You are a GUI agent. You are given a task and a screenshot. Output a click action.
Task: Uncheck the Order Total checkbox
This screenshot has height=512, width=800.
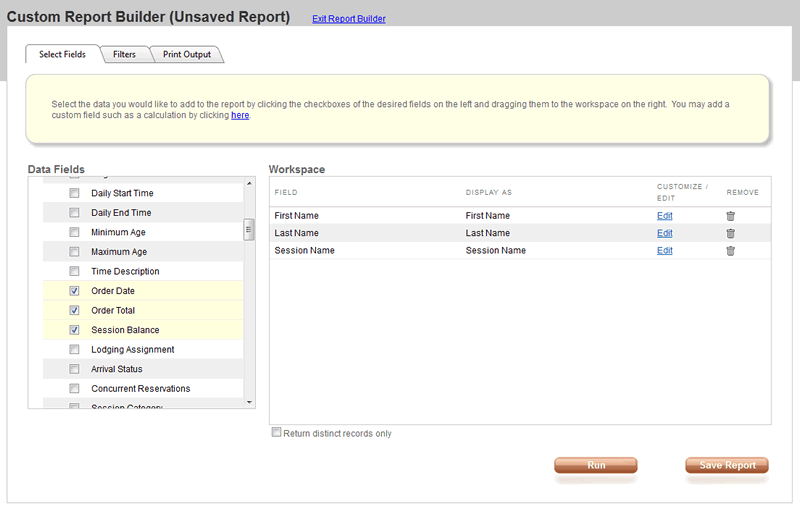coord(74,311)
